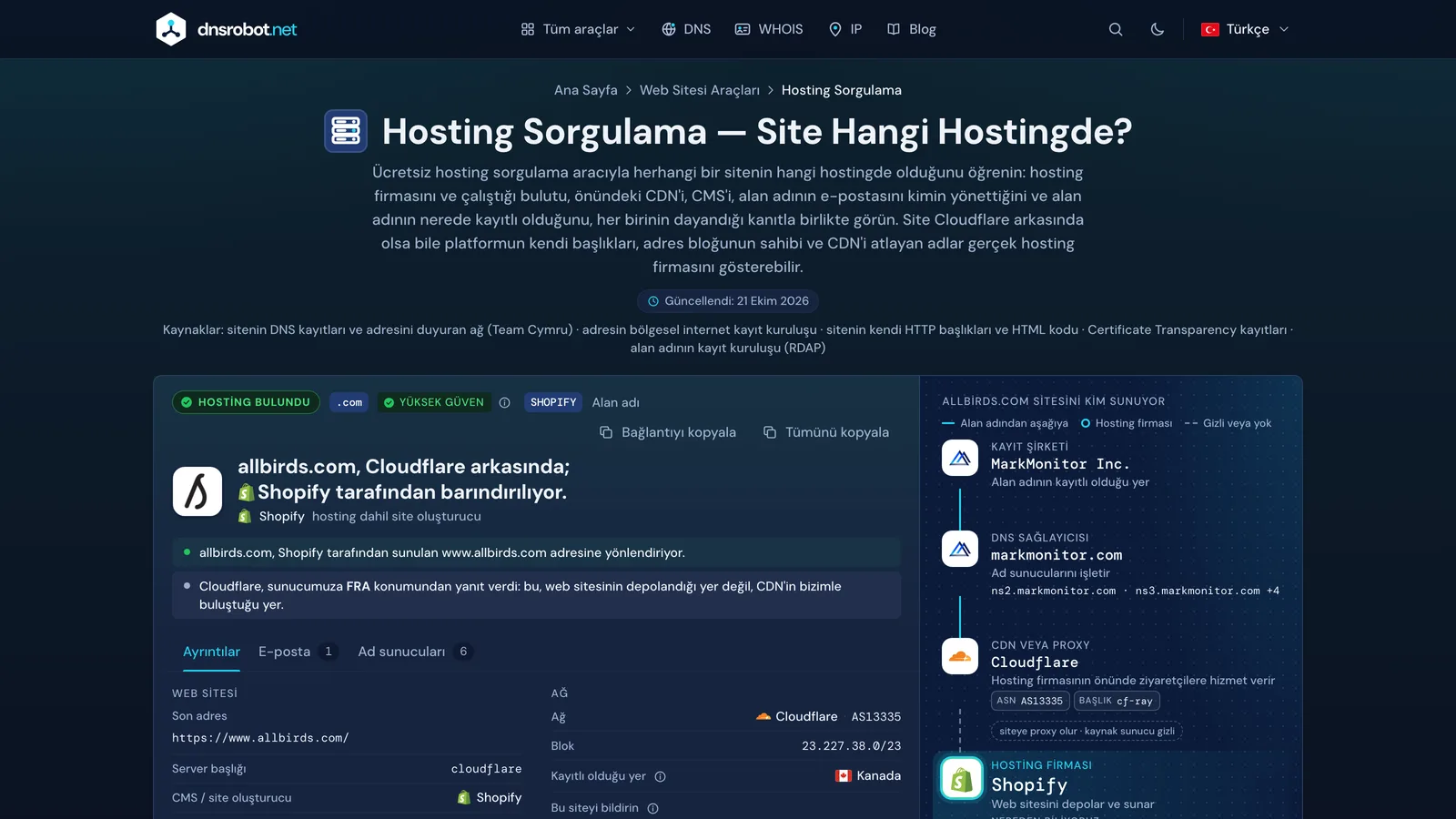Click the AS13335 value in Ağ row
This screenshot has height=819, width=1456.
876,717
